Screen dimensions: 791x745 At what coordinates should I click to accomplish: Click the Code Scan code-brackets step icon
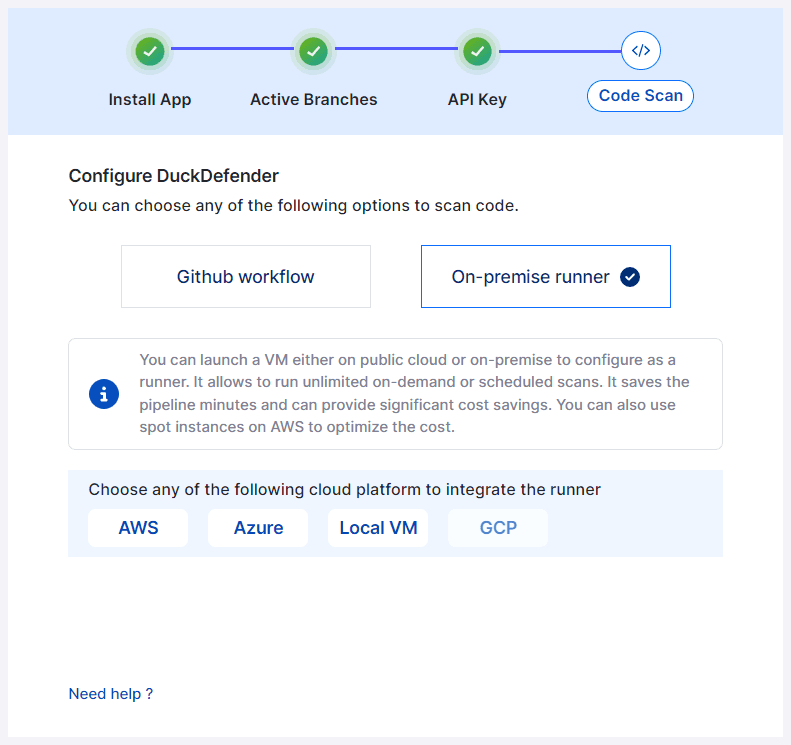pos(641,50)
